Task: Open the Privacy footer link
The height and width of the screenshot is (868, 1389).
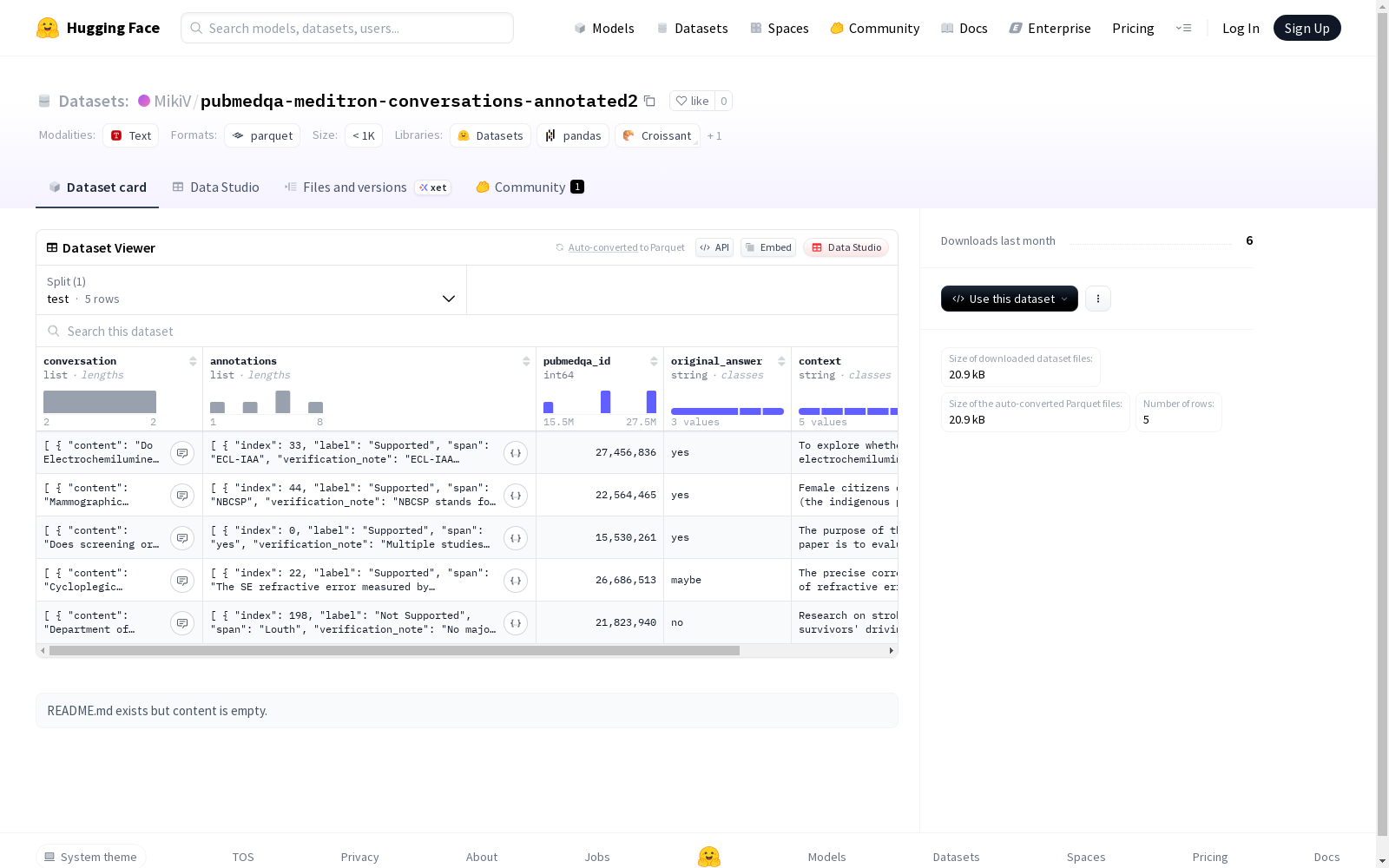Action: click(360, 857)
